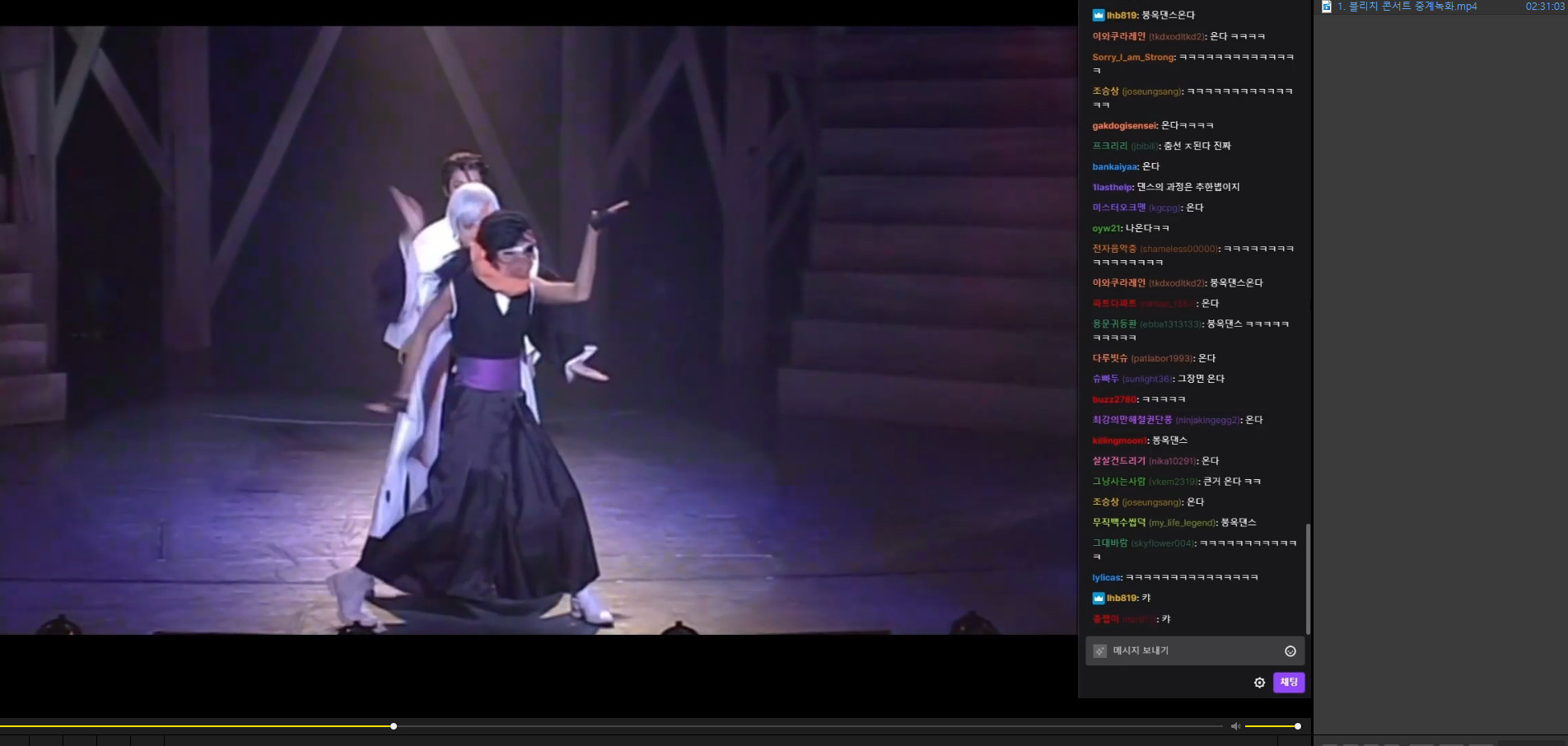The width and height of the screenshot is (1568, 746).
Task: Open the emoji picker in chat box
Action: (x=1290, y=651)
